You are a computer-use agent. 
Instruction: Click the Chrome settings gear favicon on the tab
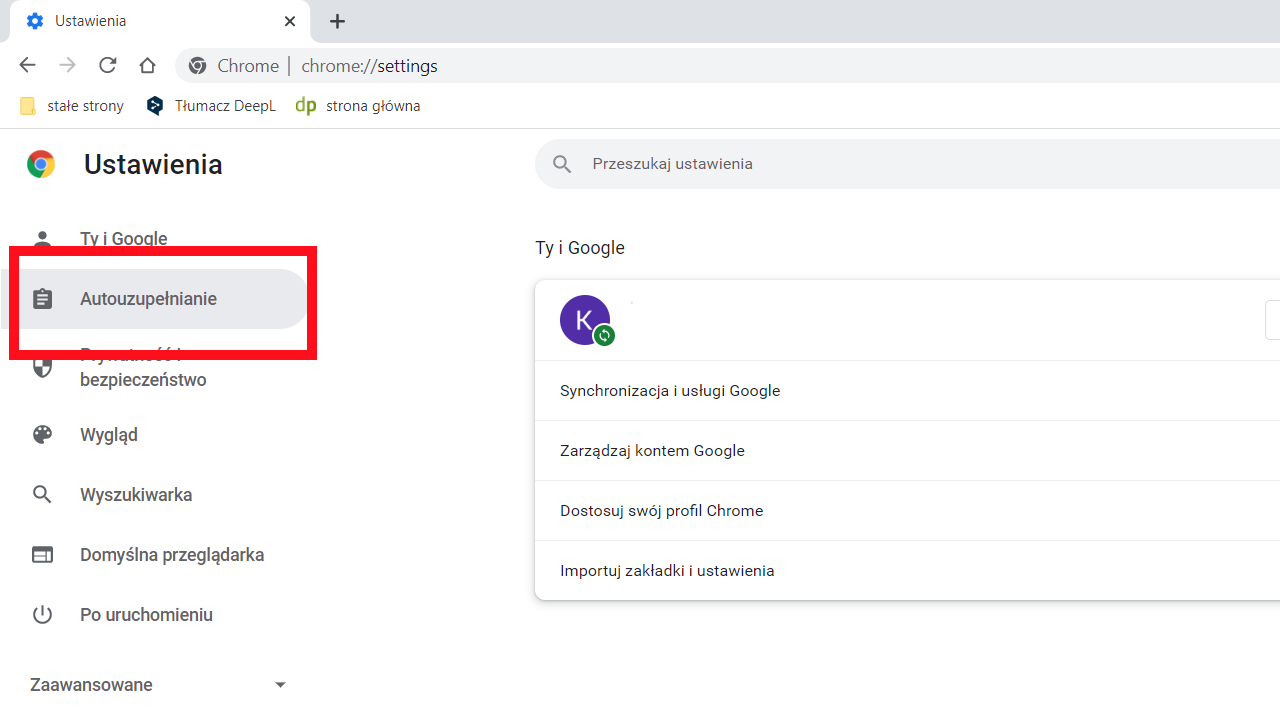point(35,20)
